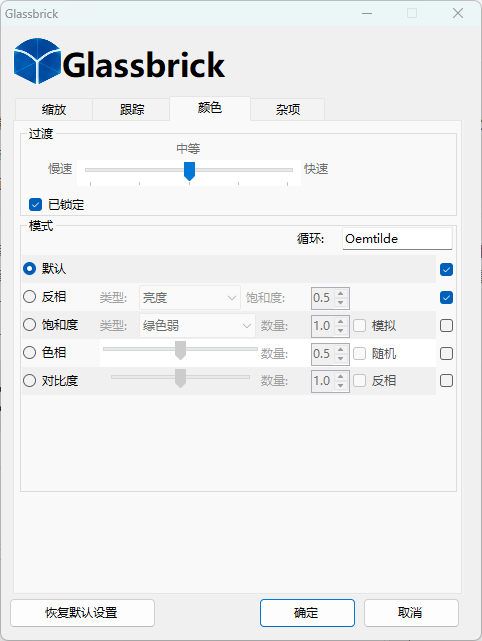Click the 对比度 slider thumb

point(180,378)
